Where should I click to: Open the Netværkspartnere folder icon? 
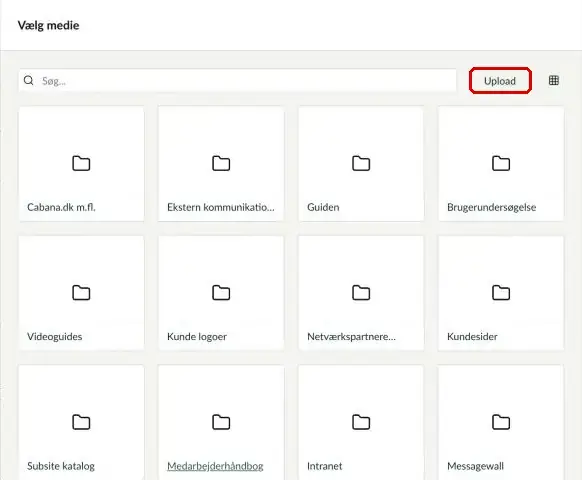[x=361, y=293]
